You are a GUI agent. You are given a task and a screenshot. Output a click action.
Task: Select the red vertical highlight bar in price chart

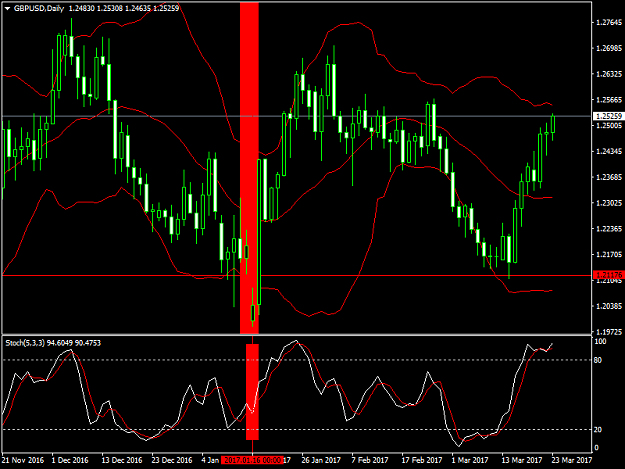coord(249,168)
